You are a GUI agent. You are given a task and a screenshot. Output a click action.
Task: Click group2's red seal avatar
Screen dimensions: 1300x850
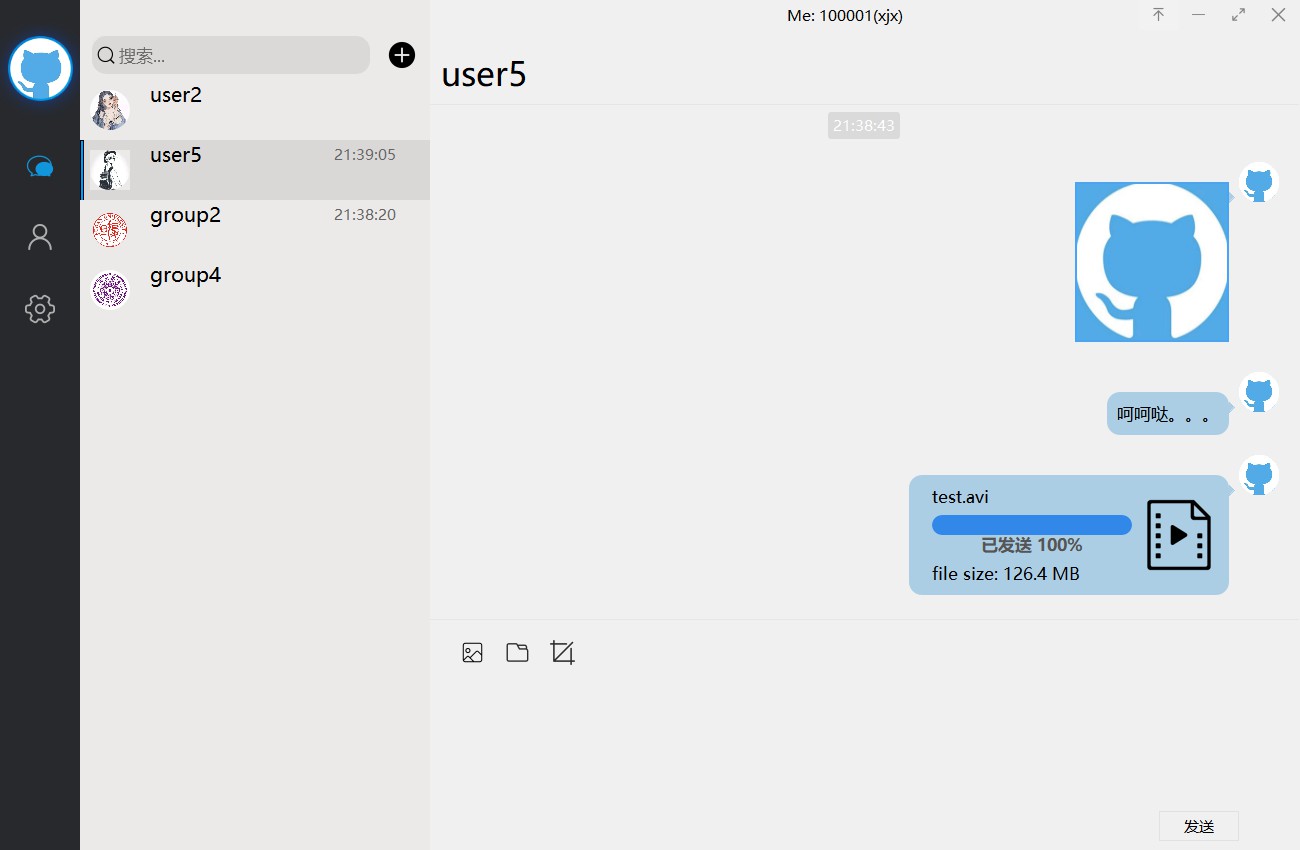click(x=110, y=230)
